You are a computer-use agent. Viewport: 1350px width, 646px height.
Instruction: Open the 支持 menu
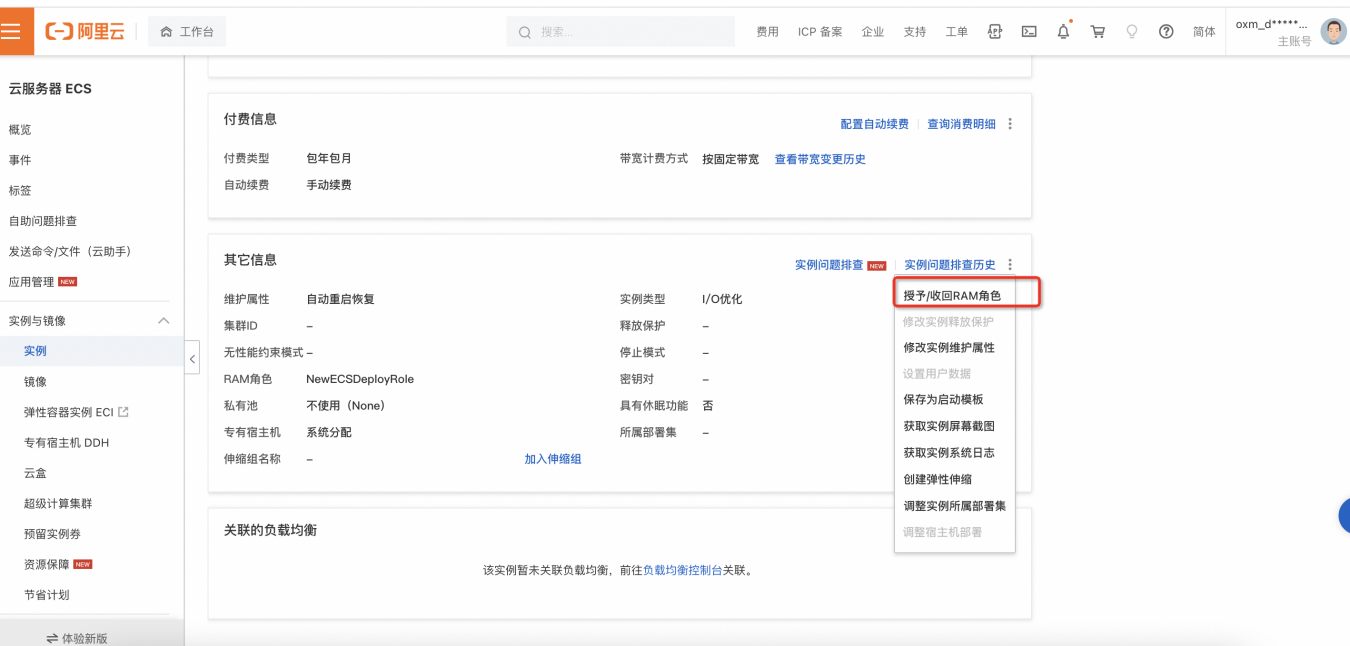pyautogui.click(x=915, y=32)
